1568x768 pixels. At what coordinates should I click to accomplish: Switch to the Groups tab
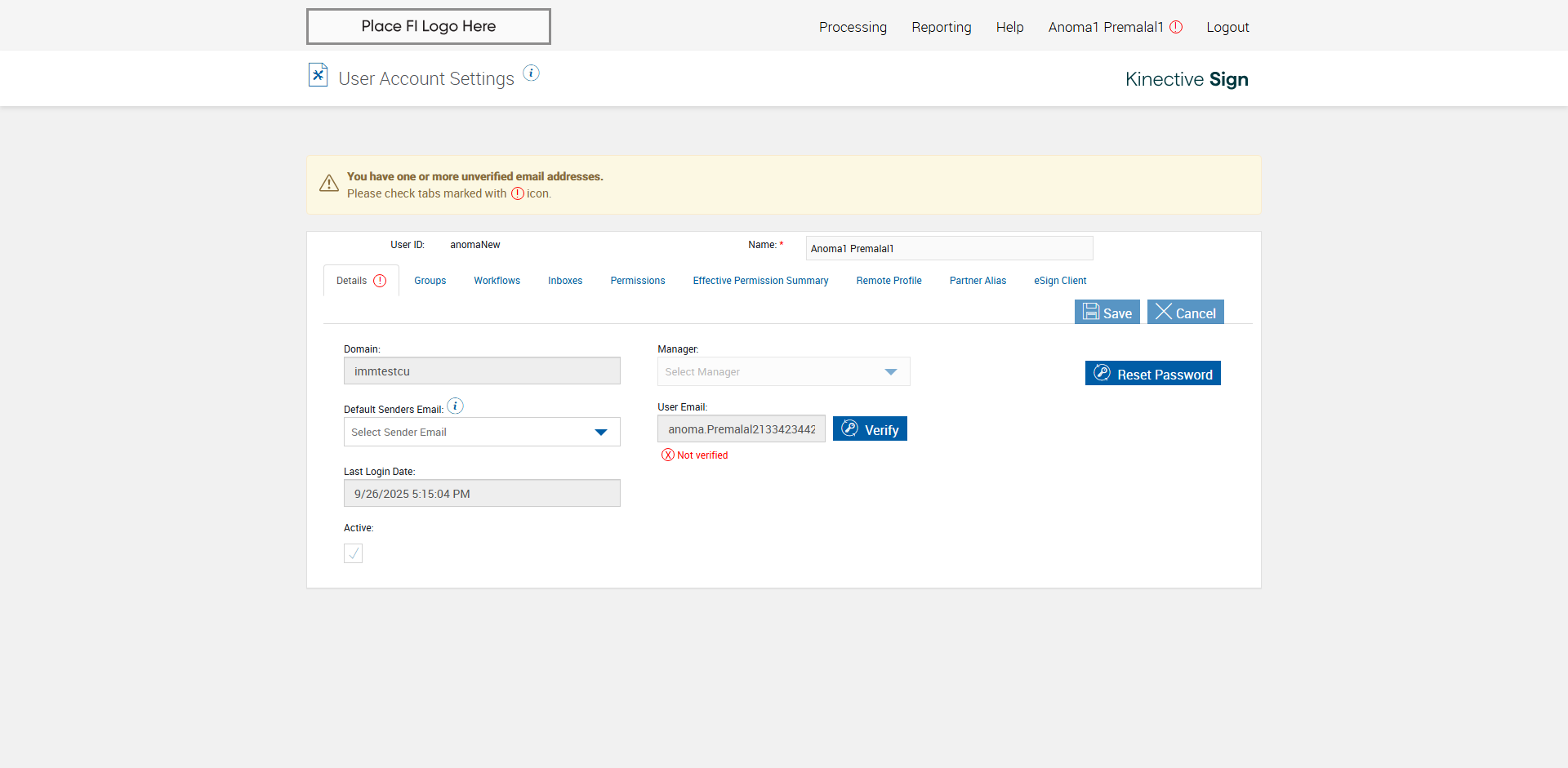430,281
